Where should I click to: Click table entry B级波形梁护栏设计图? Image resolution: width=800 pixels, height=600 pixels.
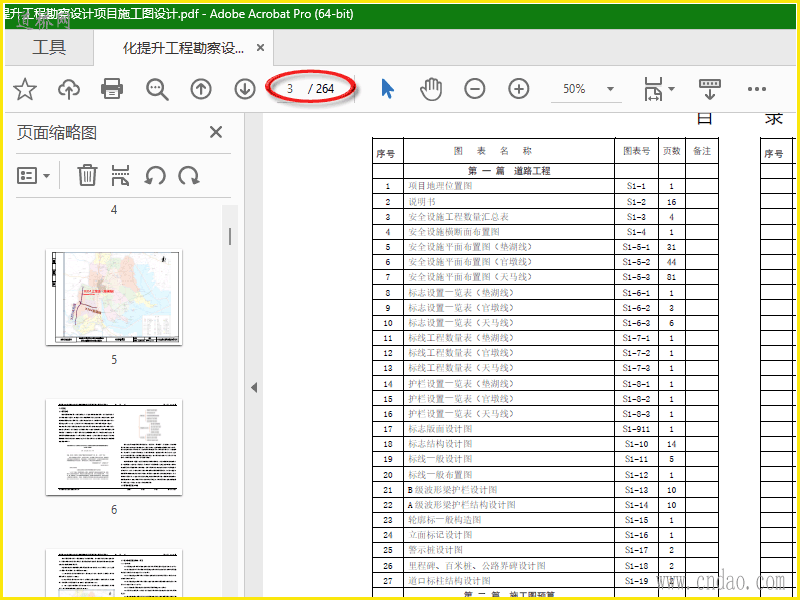click(453, 490)
